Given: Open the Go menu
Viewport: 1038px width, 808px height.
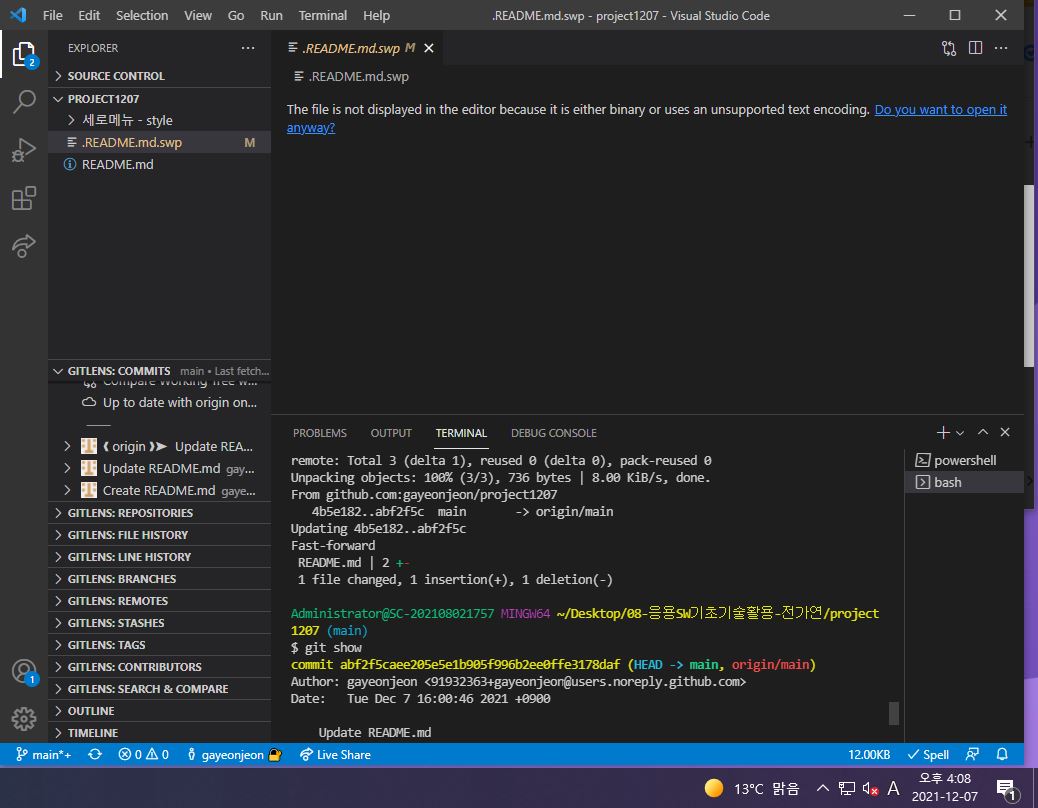Looking at the screenshot, I should coord(236,15).
